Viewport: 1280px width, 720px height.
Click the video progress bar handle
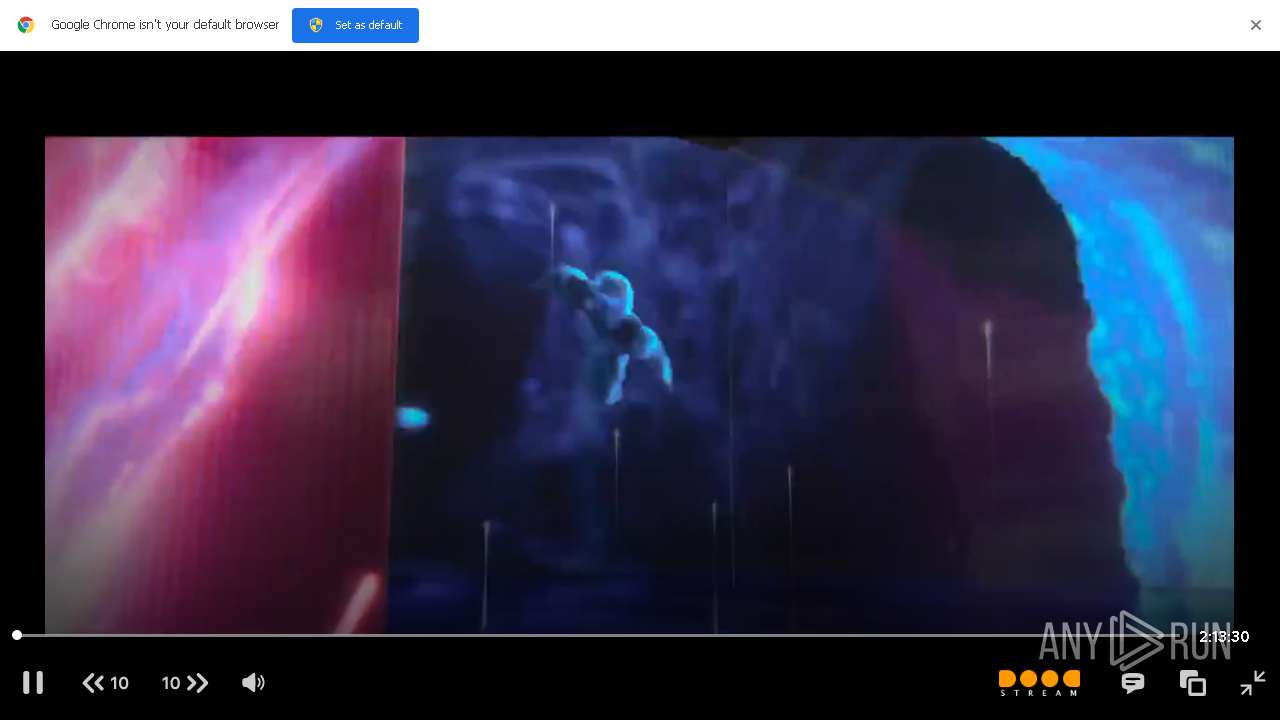(x=17, y=635)
